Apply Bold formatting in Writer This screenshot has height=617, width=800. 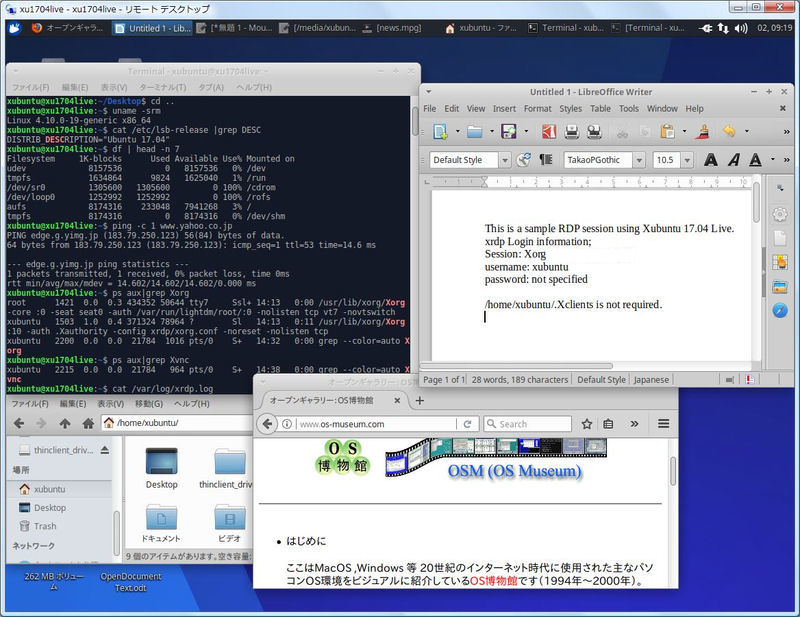pyautogui.click(x=710, y=160)
